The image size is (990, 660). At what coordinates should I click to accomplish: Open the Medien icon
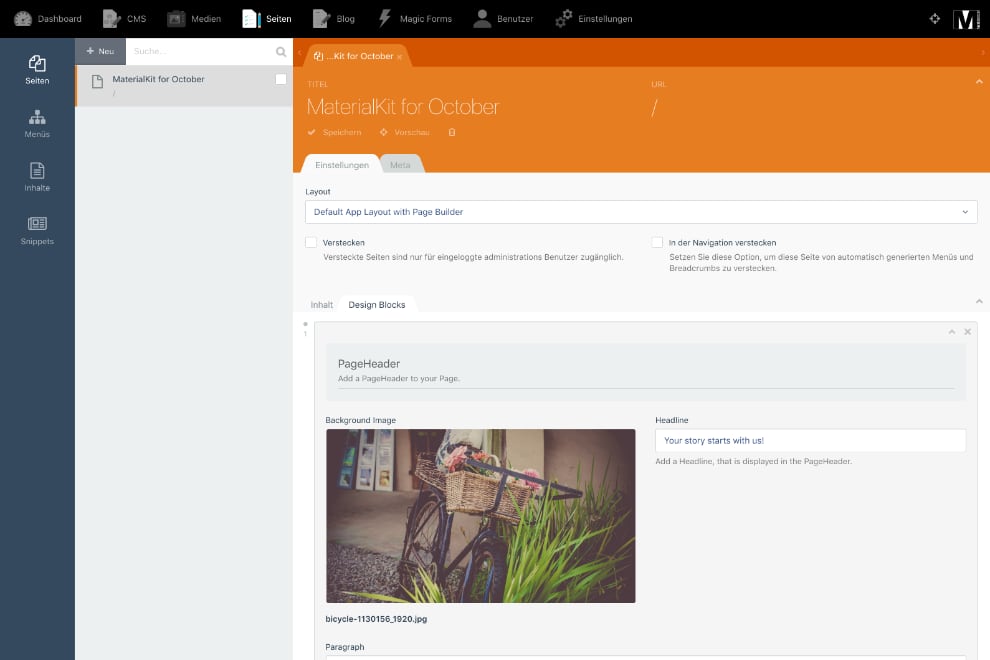176,19
